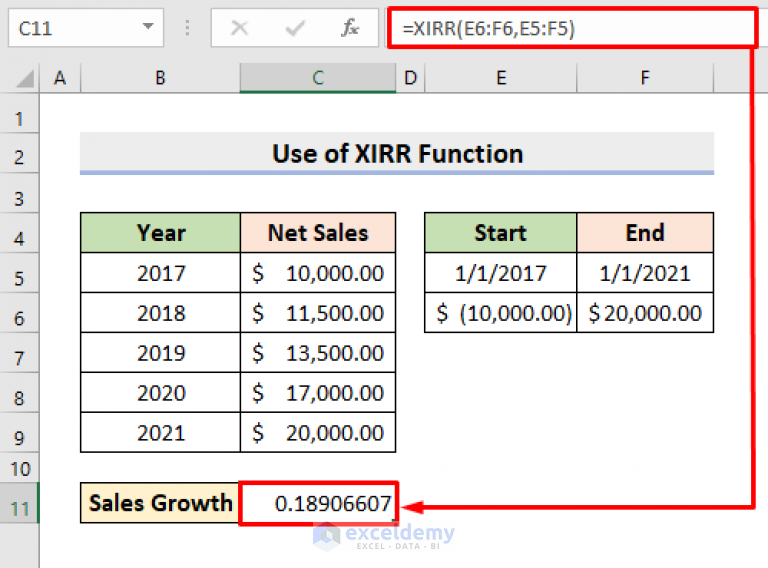The height and width of the screenshot is (568, 768).
Task: Select the cell containing 2021
Action: 160,432
